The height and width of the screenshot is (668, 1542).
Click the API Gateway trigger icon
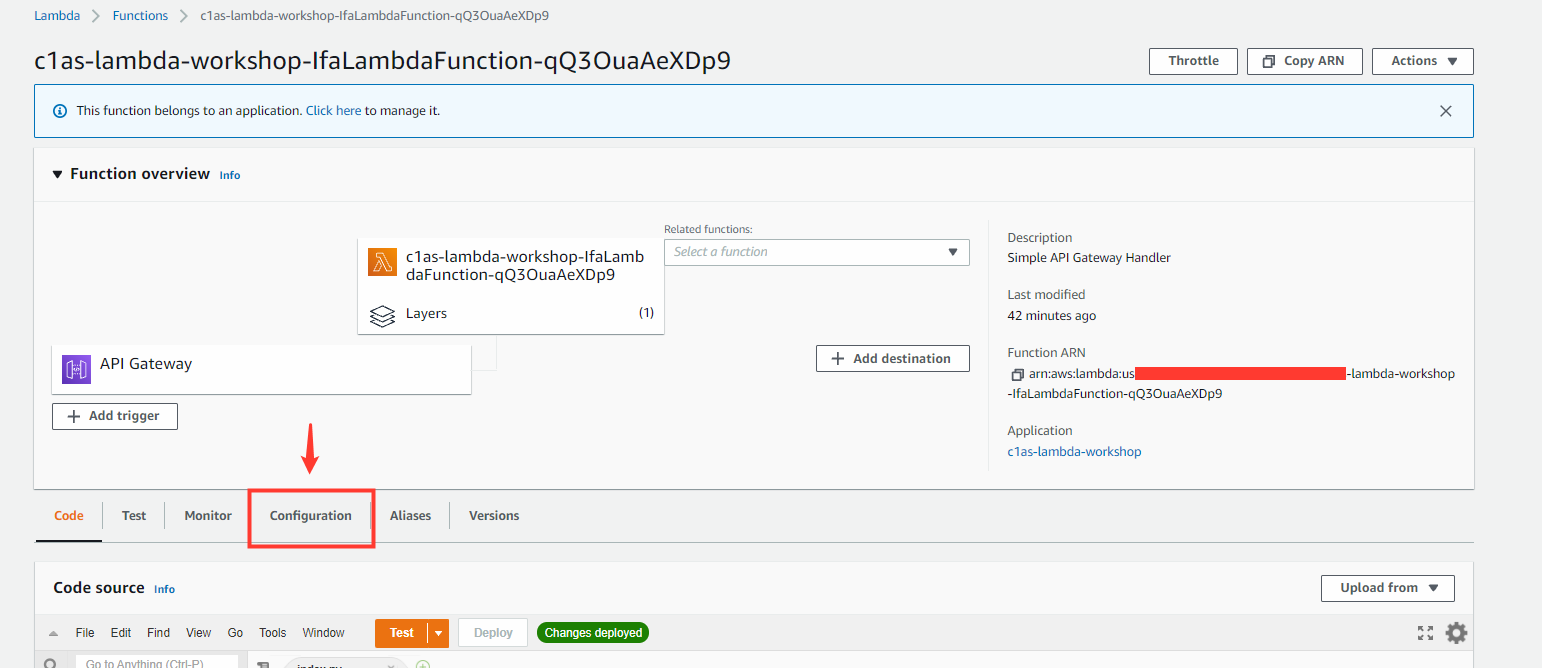[x=76, y=369]
